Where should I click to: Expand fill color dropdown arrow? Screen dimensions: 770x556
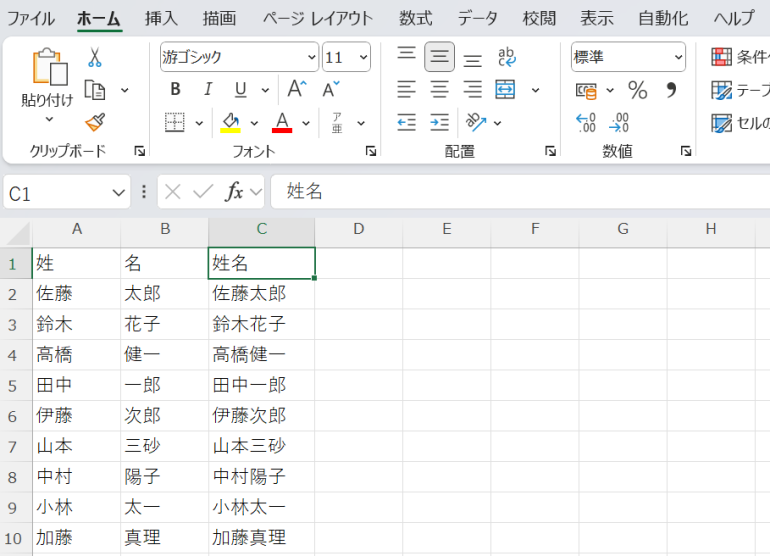tap(254, 123)
